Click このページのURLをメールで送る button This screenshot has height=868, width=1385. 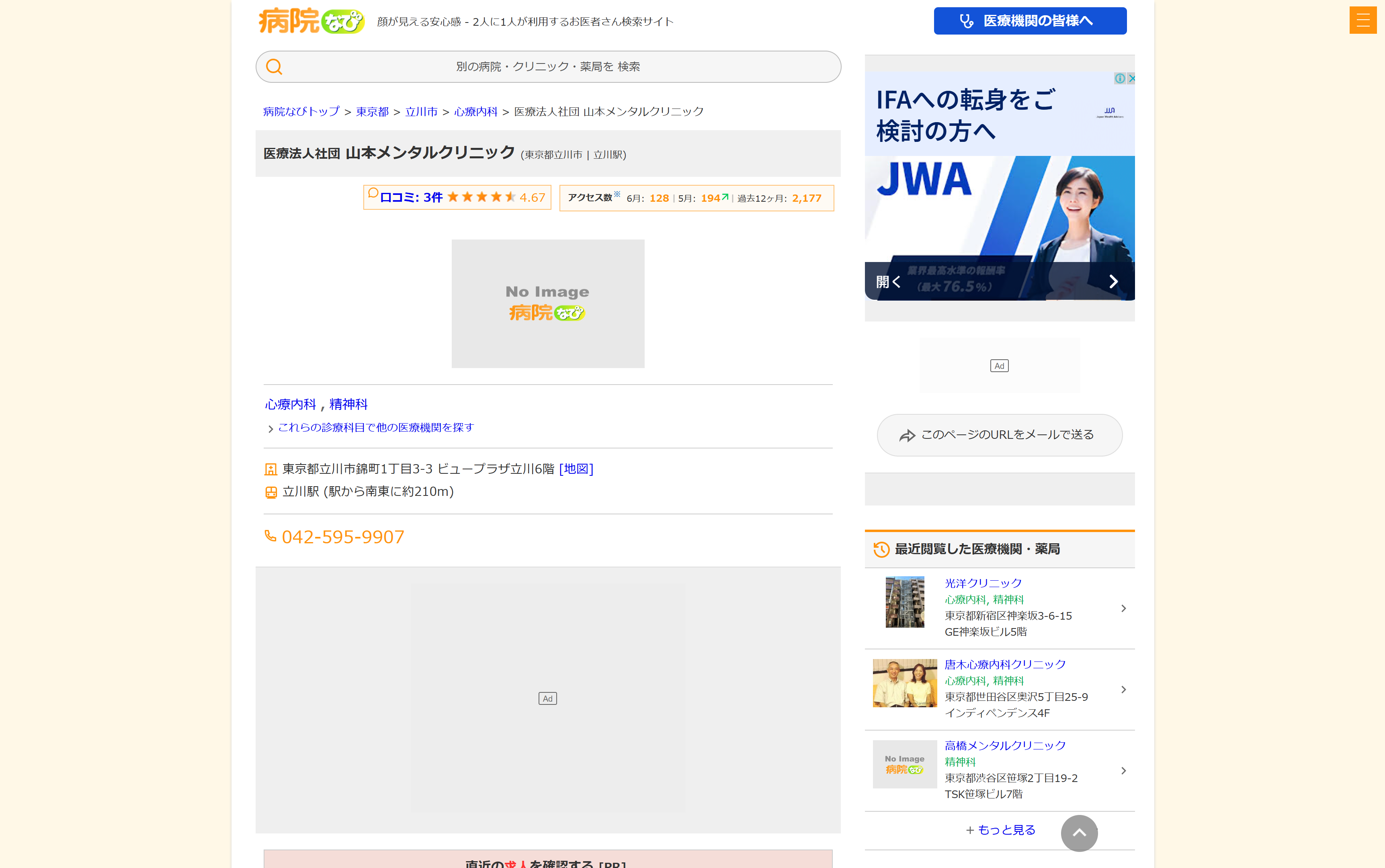coord(999,435)
